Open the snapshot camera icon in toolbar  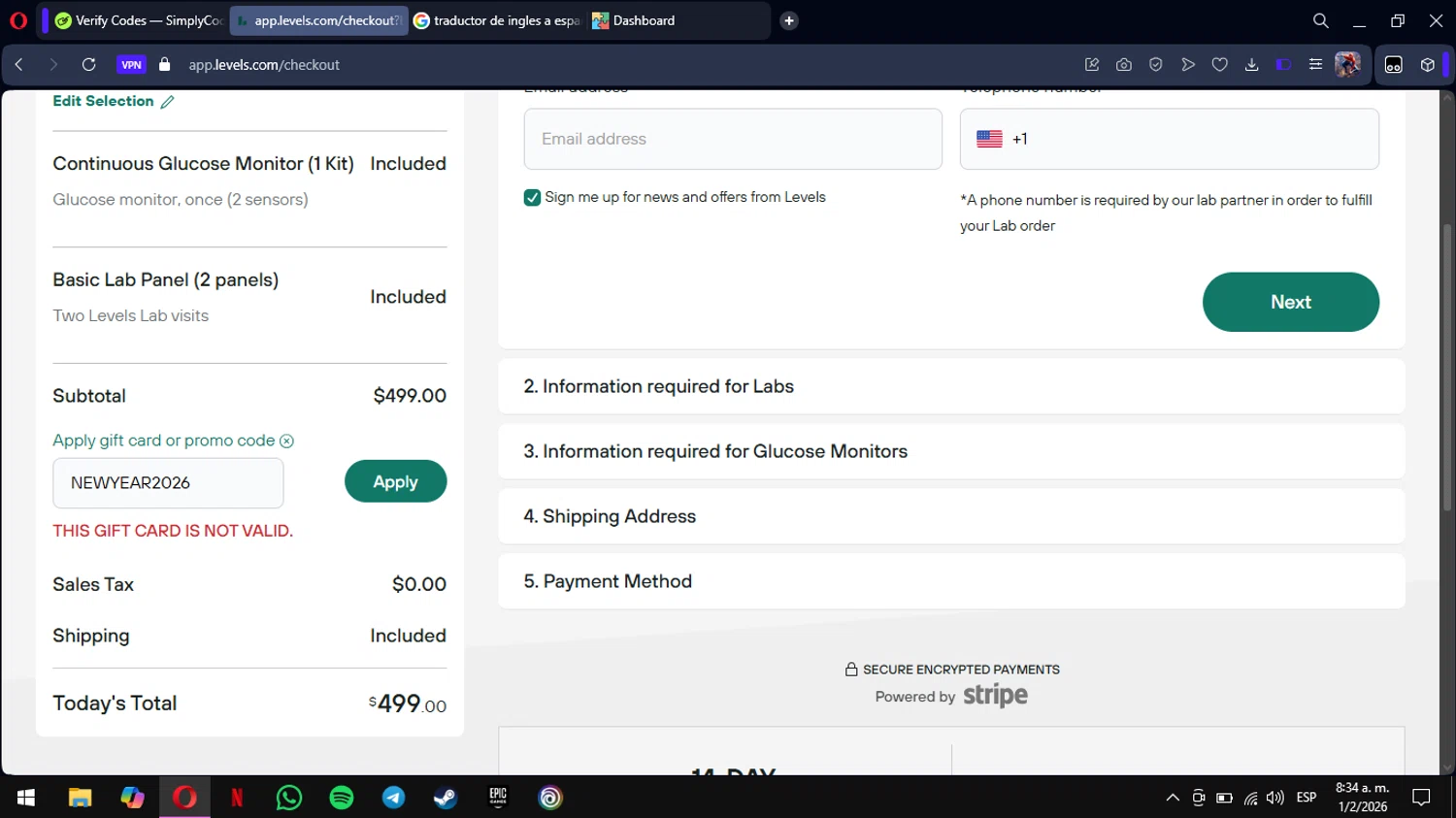click(x=1123, y=65)
